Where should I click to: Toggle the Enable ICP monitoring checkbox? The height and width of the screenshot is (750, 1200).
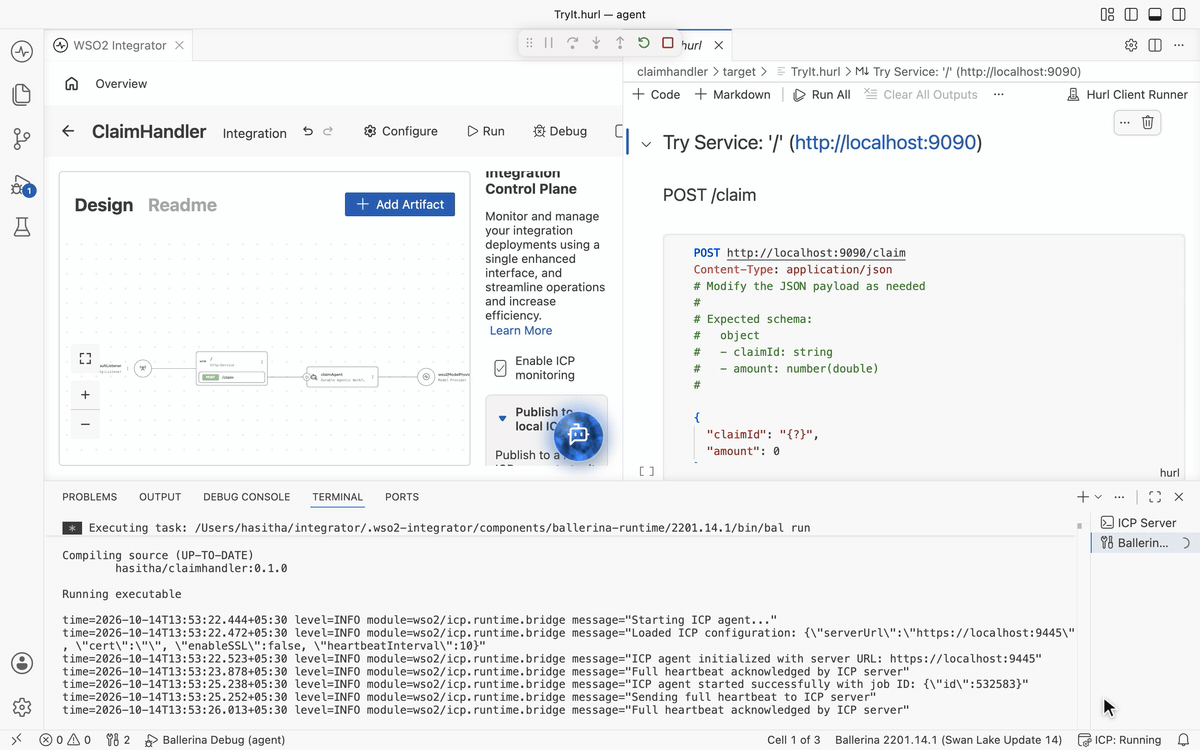tap(501, 368)
